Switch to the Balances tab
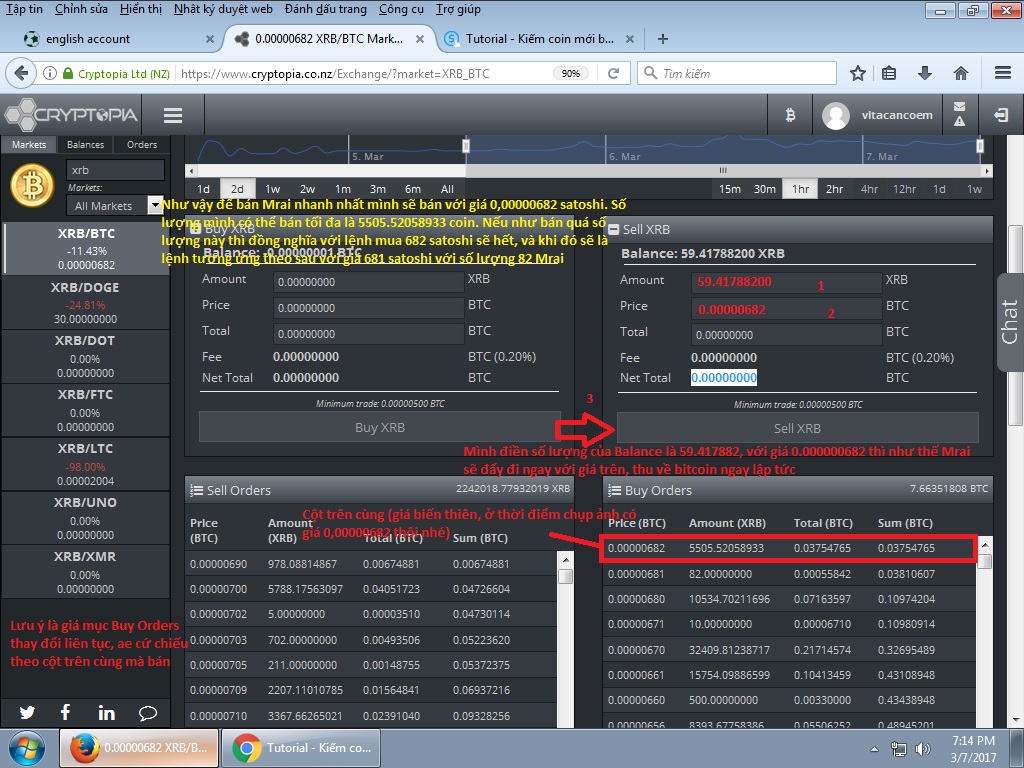The height and width of the screenshot is (768, 1024). point(86,144)
